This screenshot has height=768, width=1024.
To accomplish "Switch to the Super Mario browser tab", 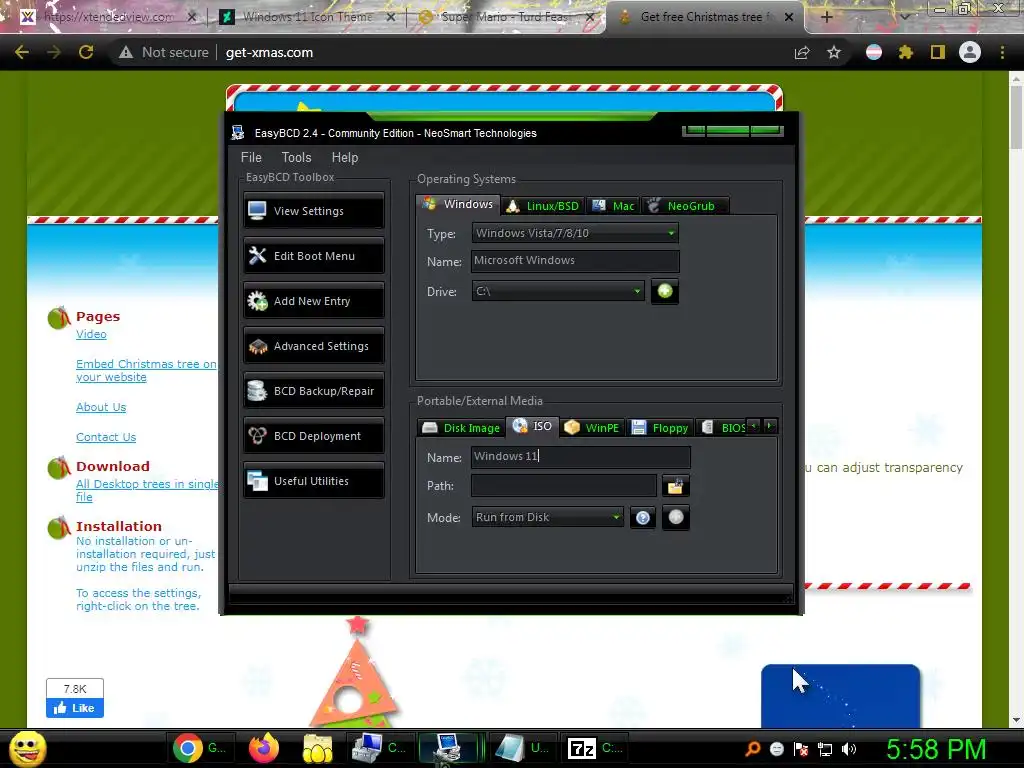I will 505,17.
